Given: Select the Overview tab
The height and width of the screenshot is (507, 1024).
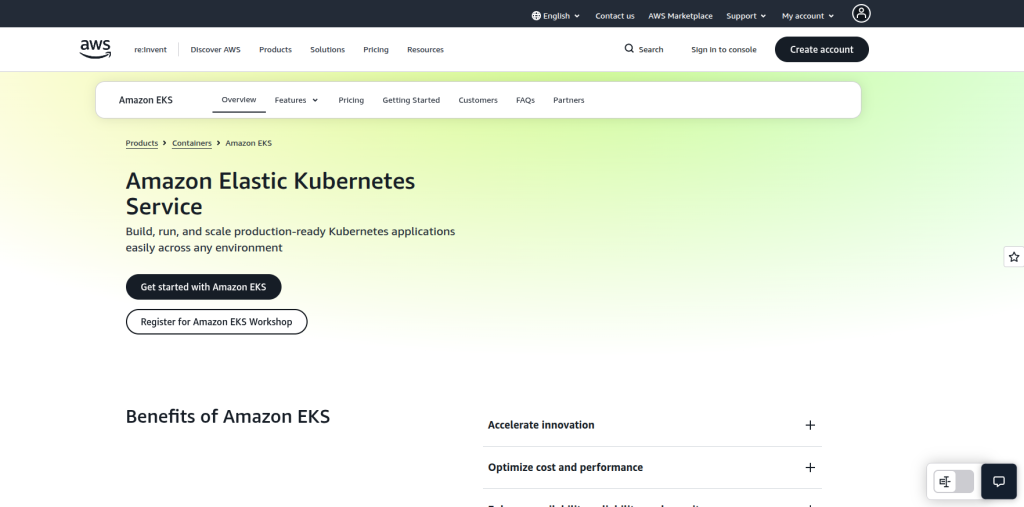Looking at the screenshot, I should pyautogui.click(x=238, y=100).
